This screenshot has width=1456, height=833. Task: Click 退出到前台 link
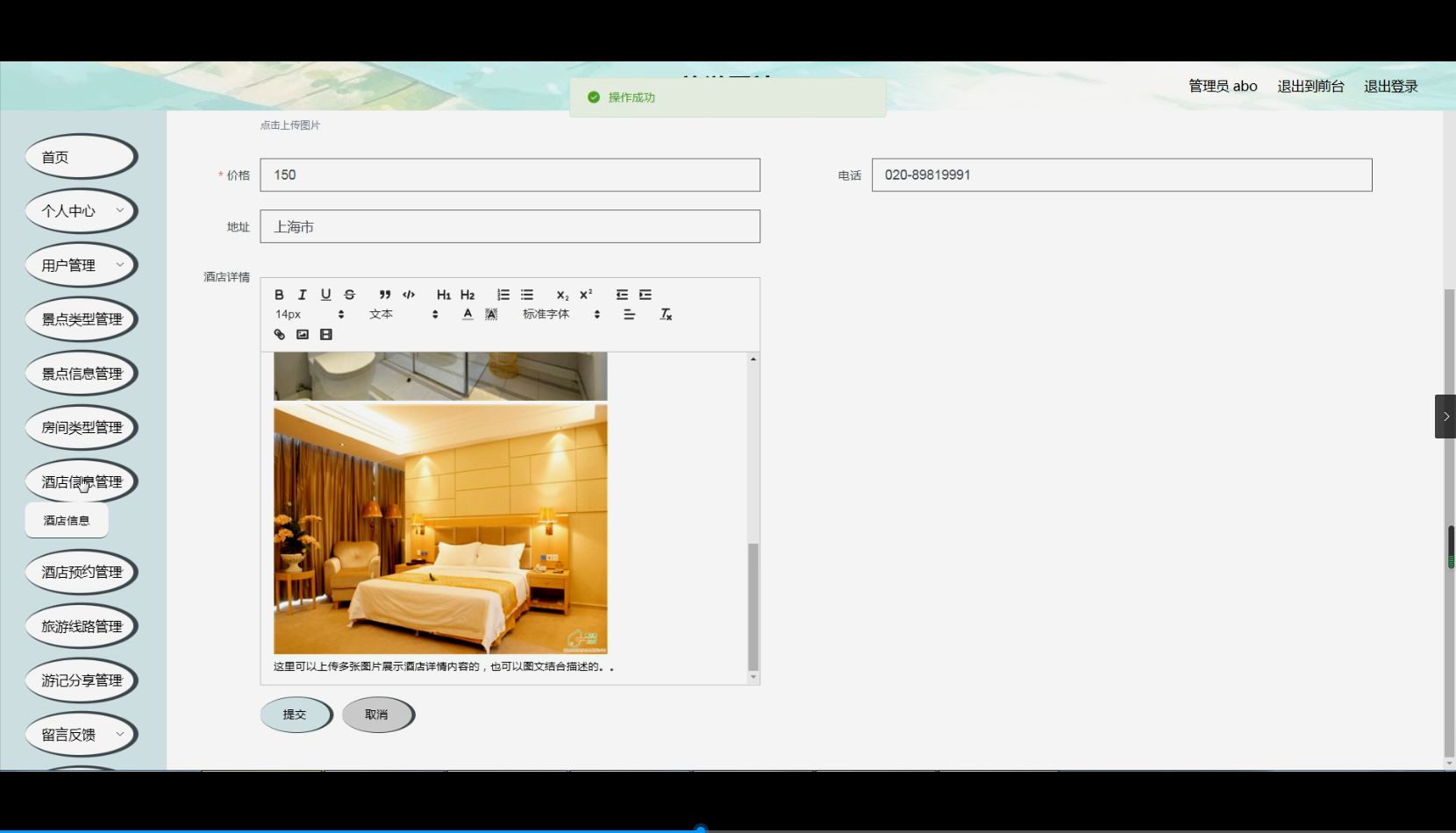coord(1310,86)
